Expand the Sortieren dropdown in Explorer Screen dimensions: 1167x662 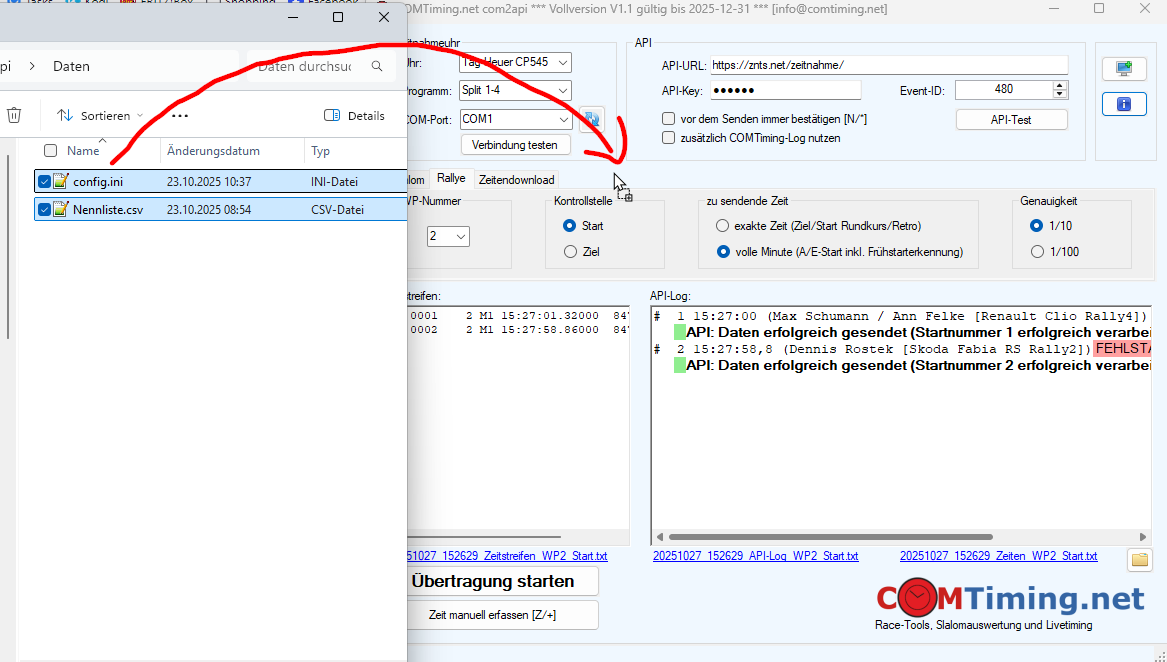click(100, 116)
